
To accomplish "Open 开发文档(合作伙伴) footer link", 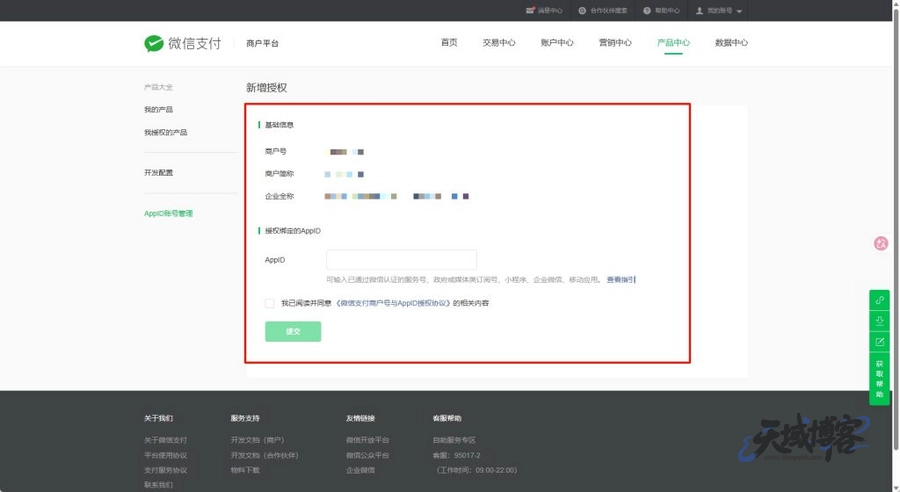I will 265,455.
